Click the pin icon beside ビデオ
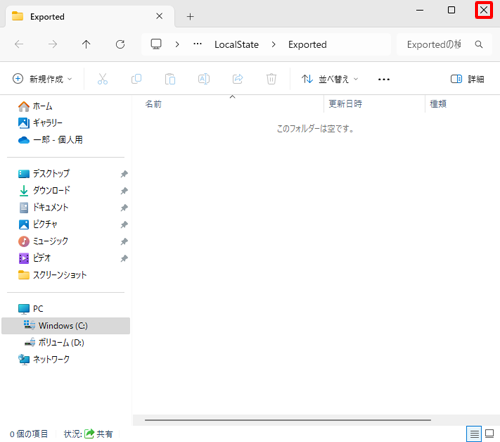Image resolution: width=500 pixels, height=442 pixels. pos(124,258)
